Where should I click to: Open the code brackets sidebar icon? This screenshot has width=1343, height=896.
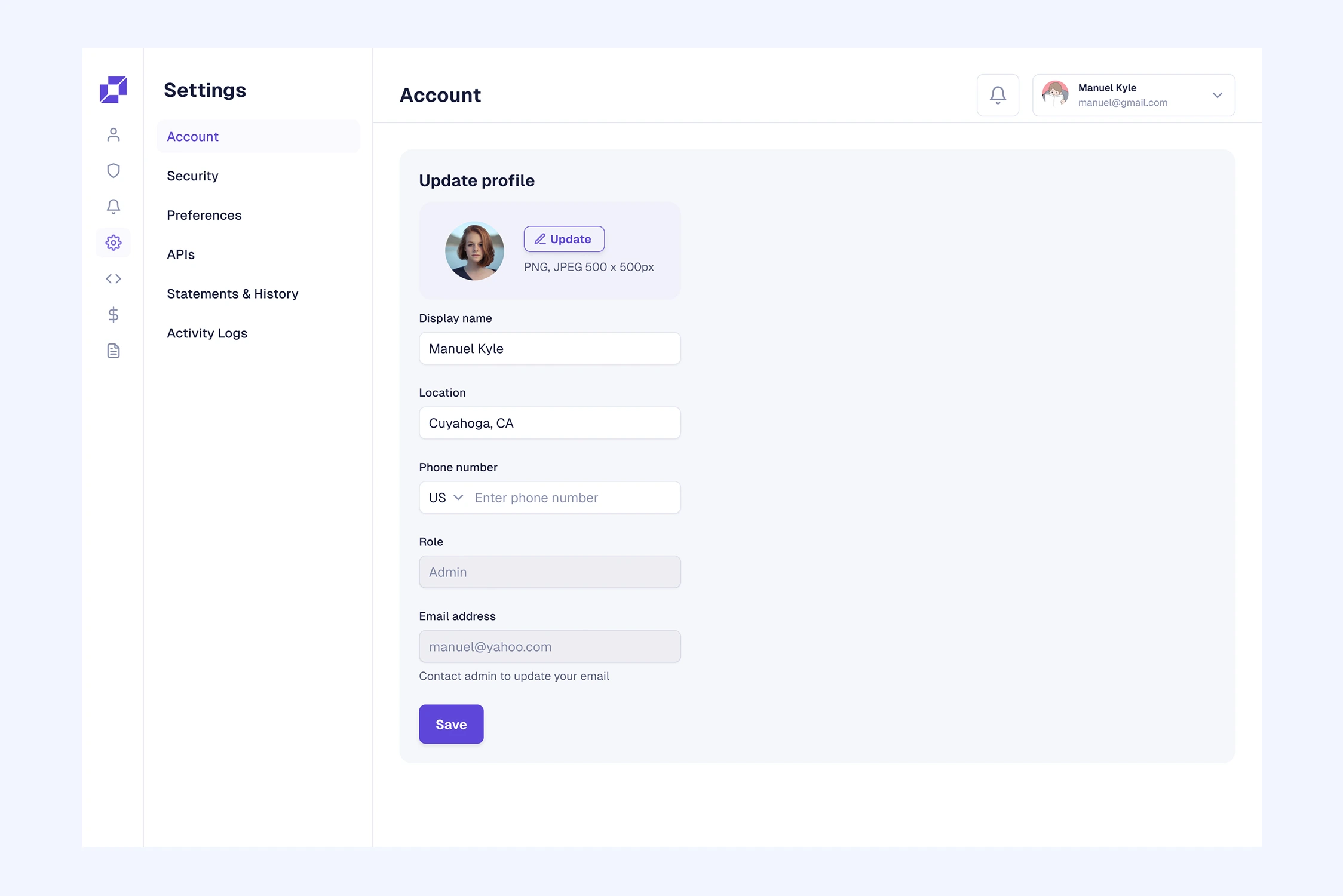pos(113,279)
